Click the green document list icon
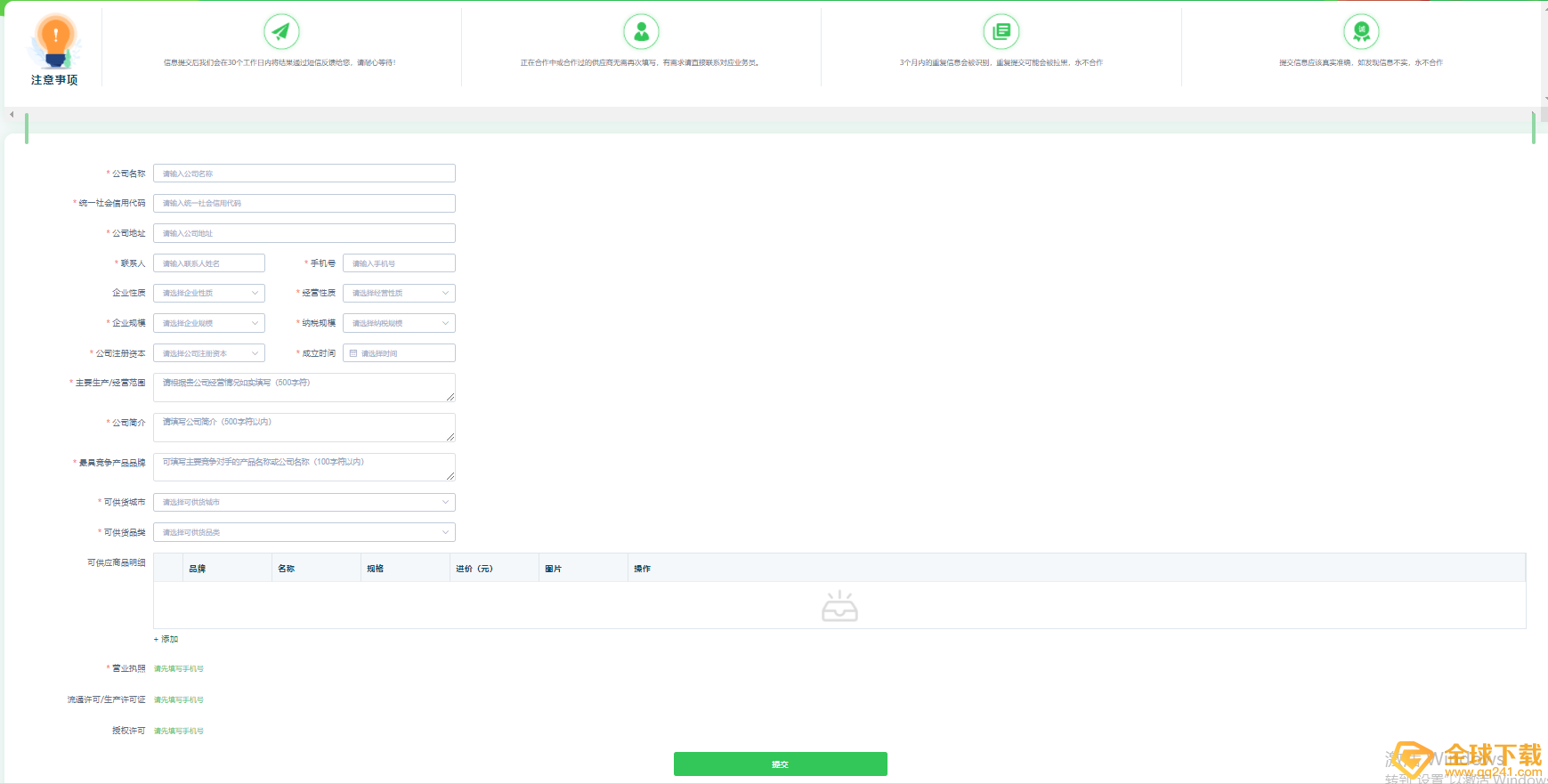1548x784 pixels. coord(1001,32)
